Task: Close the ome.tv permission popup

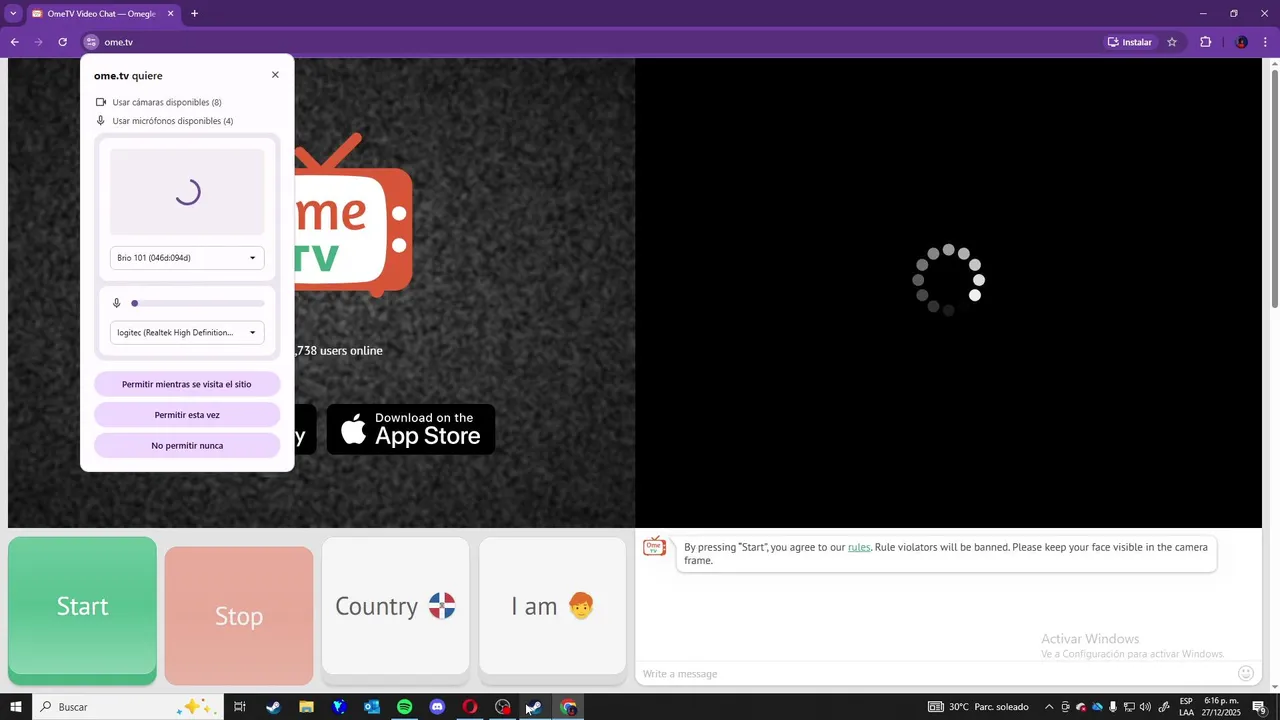Action: 275,75
